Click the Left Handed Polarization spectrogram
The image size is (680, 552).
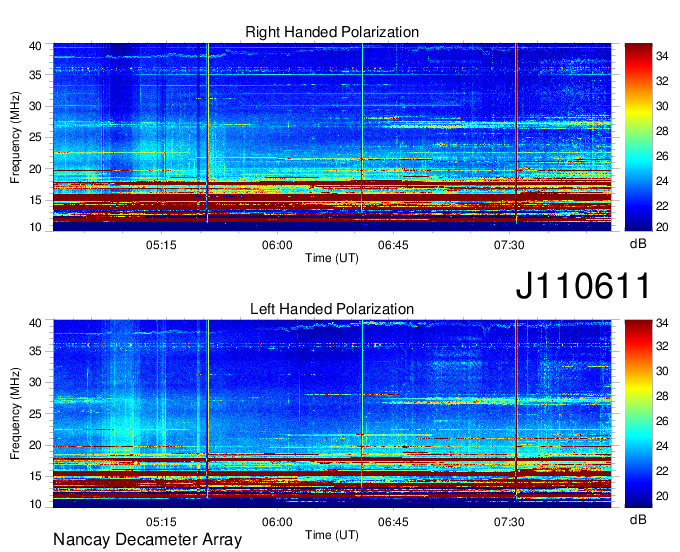point(332,414)
